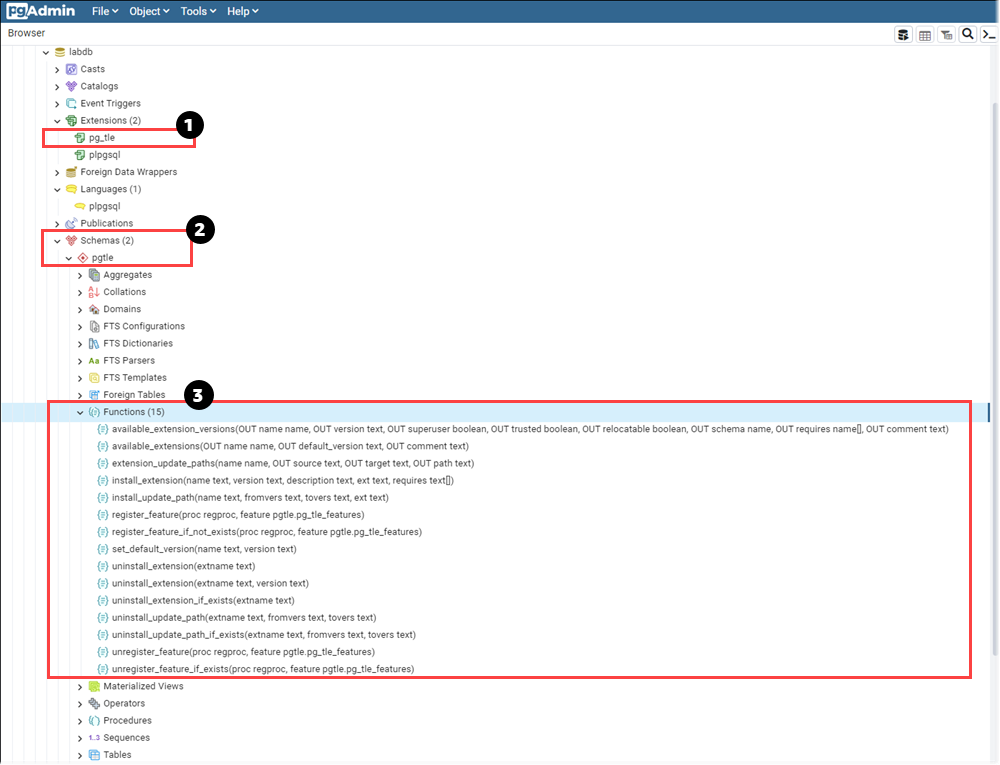The height and width of the screenshot is (765, 1000).
Task: Select the set_default_version function
Action: [200, 549]
